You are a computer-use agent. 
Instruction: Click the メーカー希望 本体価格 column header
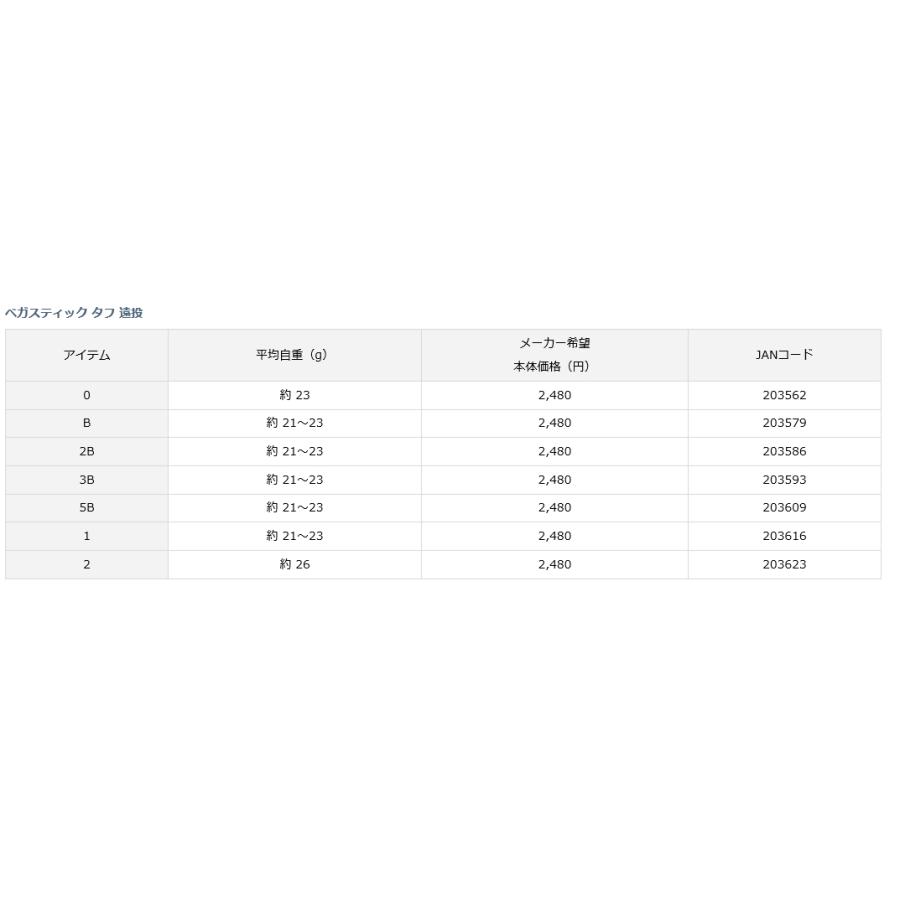[x=554, y=355]
